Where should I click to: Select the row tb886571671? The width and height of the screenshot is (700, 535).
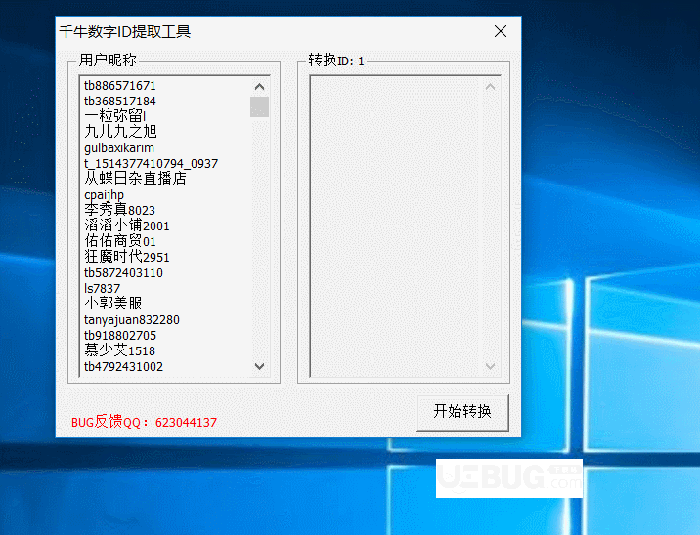(120, 85)
